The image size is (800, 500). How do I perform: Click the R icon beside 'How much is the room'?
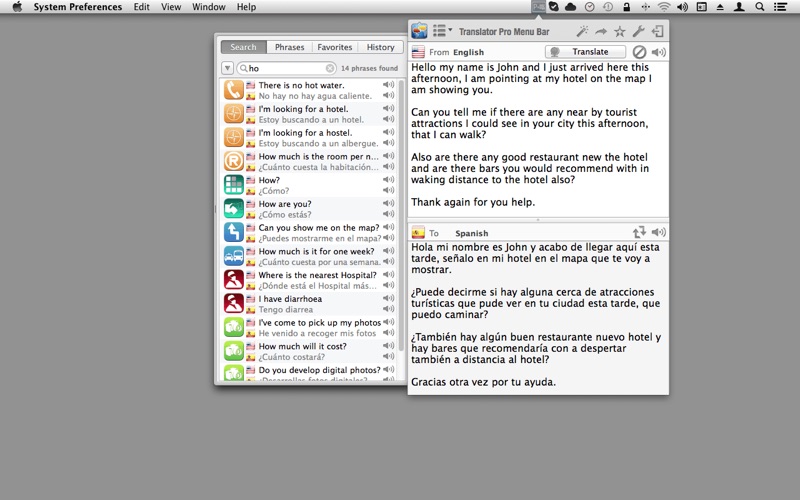234,161
